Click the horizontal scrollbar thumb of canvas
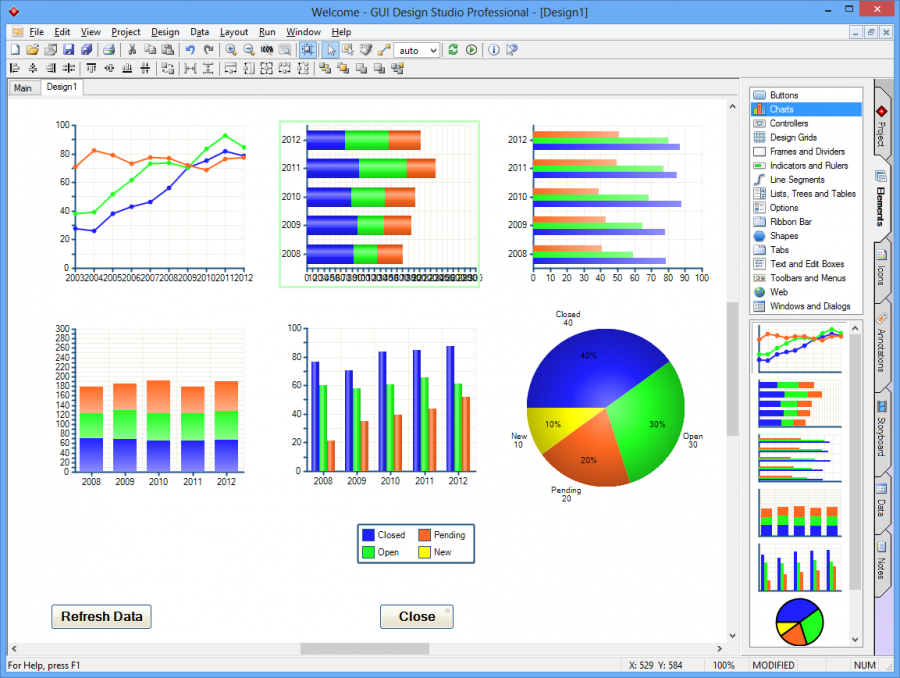This screenshot has height=678, width=900. [x=364, y=649]
